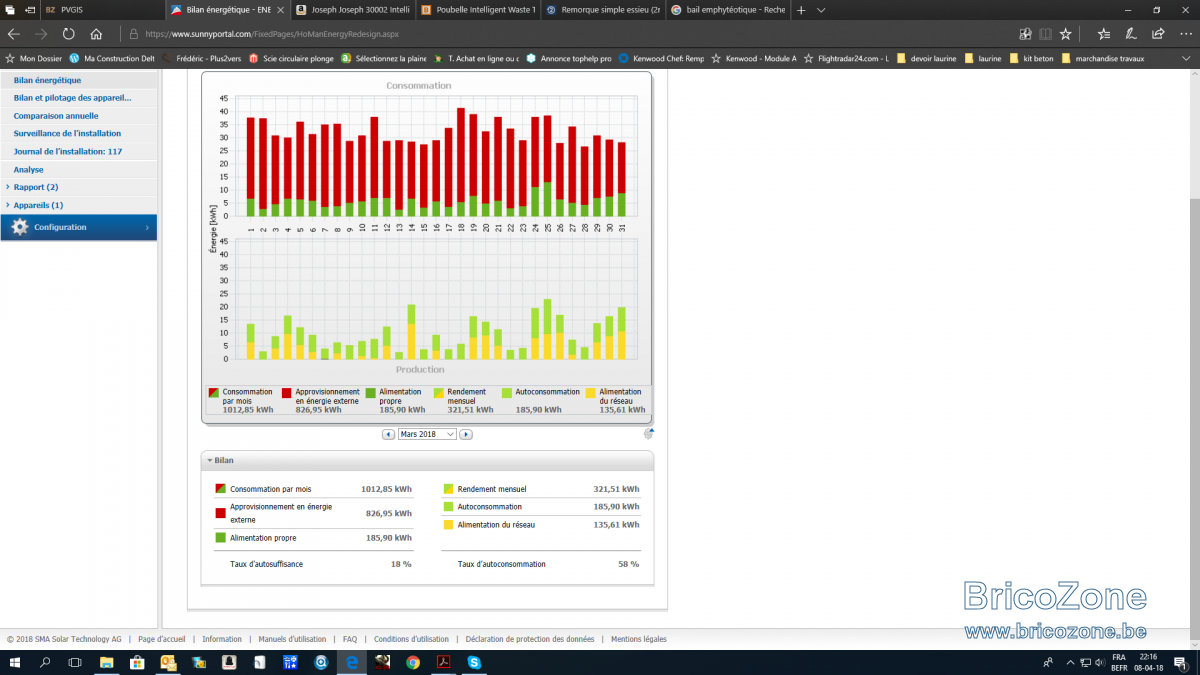Go to next month with right arrow
Screen dimensions: 1200x675
[x=466, y=434]
